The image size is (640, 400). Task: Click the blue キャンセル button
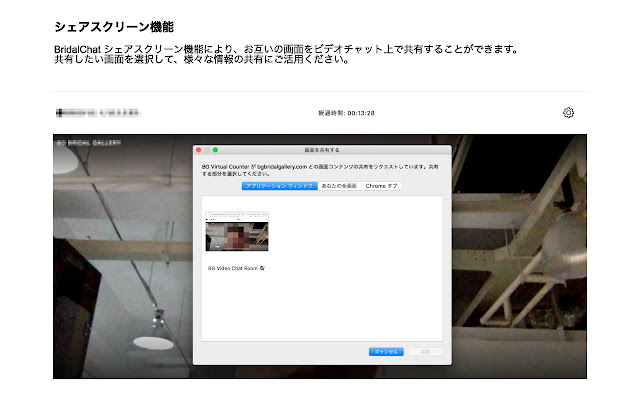(386, 351)
